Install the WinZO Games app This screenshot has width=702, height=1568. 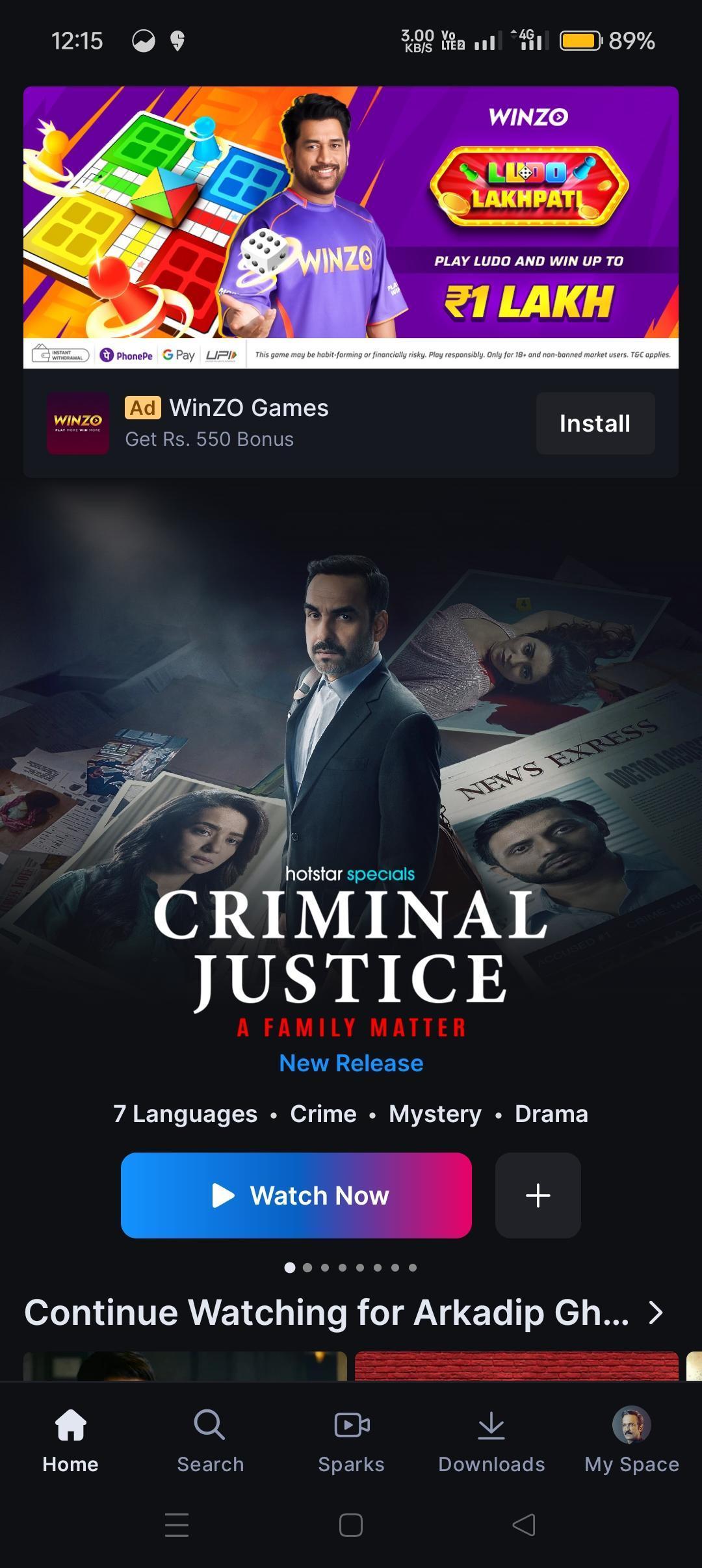click(x=595, y=423)
